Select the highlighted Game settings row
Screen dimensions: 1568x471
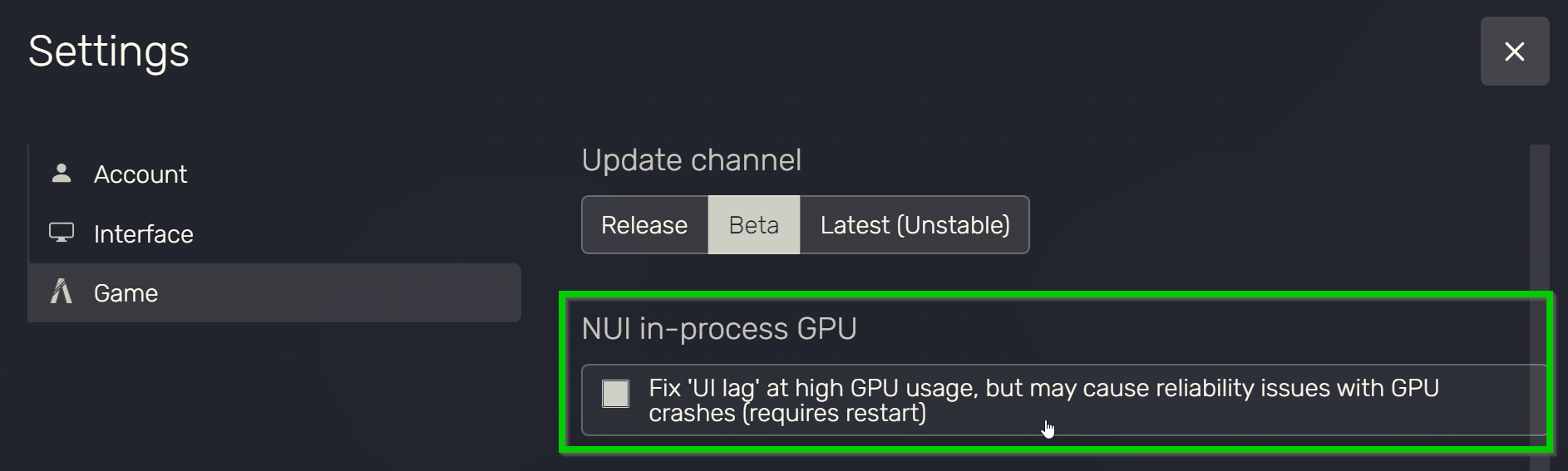[274, 292]
